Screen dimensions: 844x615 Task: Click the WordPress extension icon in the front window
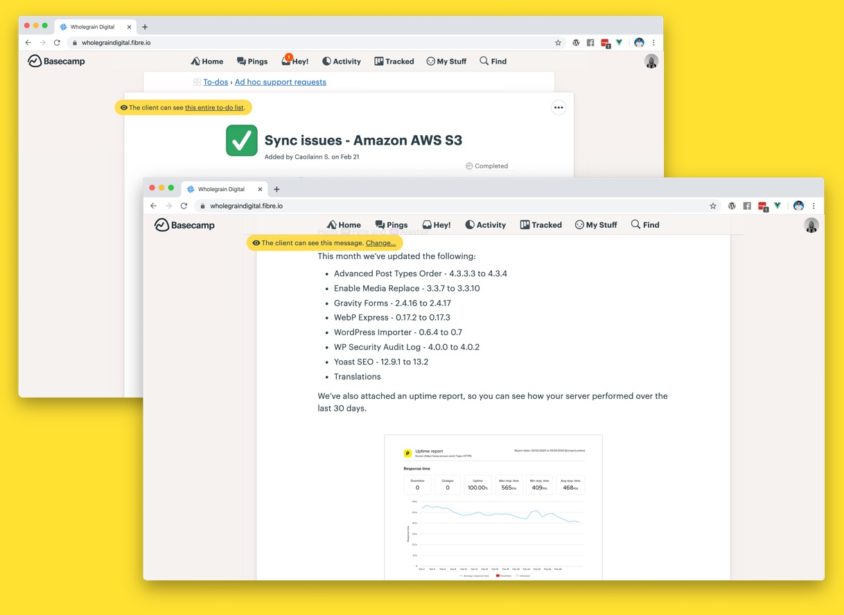732,206
